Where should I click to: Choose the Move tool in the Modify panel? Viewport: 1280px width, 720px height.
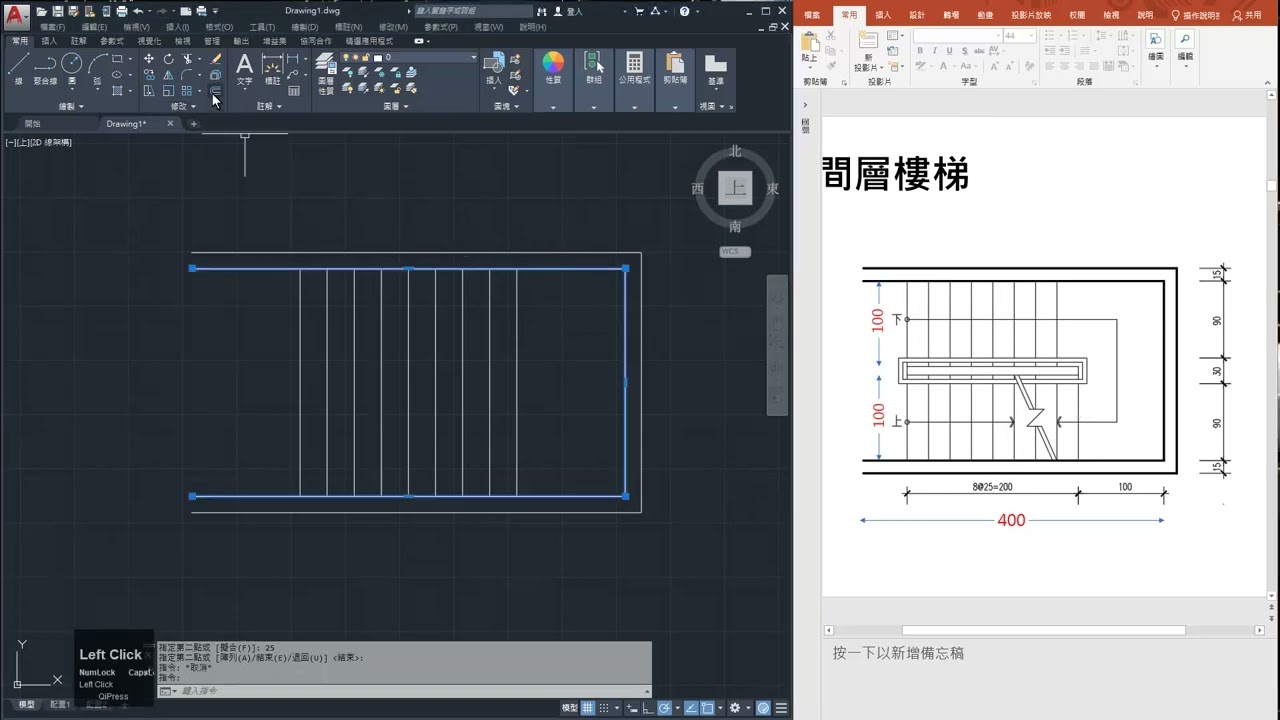point(149,59)
